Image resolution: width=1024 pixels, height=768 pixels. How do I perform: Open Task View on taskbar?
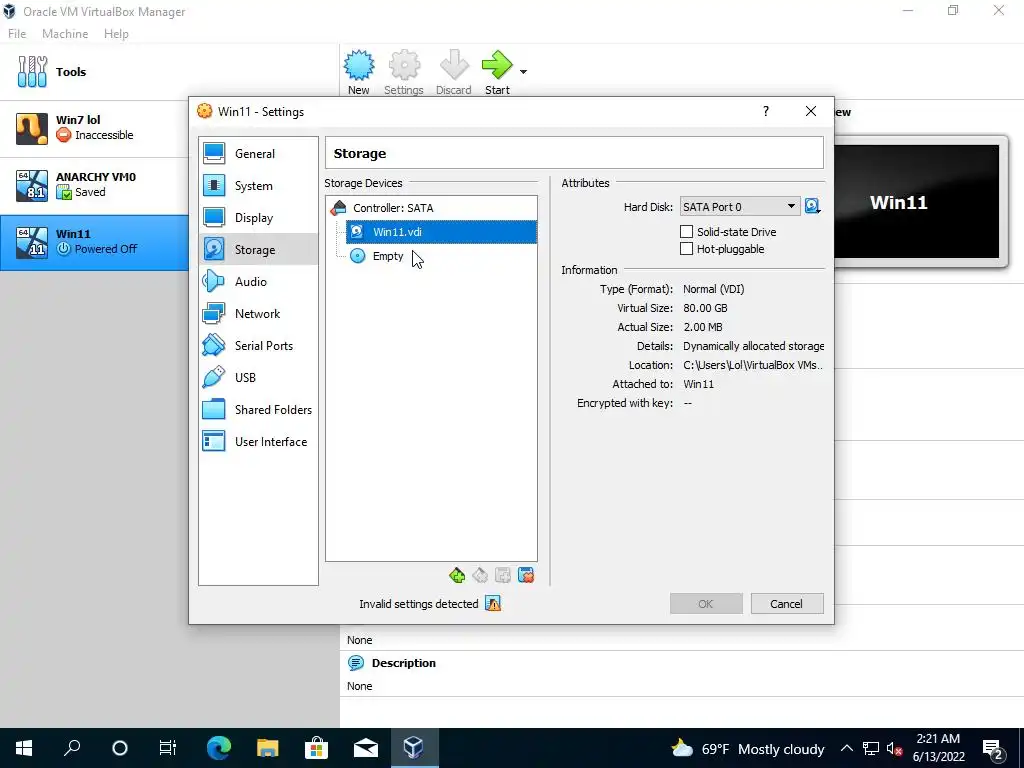(x=168, y=748)
